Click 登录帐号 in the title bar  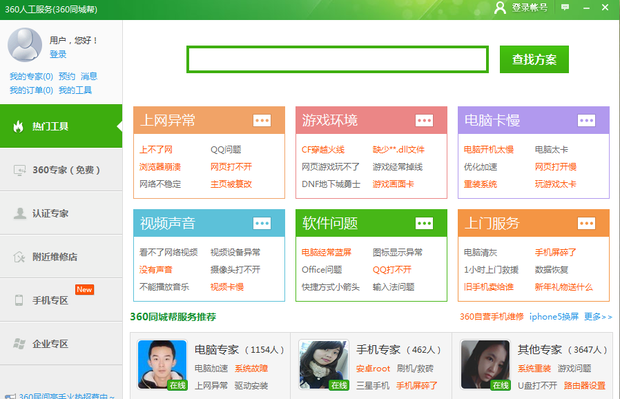click(x=529, y=8)
